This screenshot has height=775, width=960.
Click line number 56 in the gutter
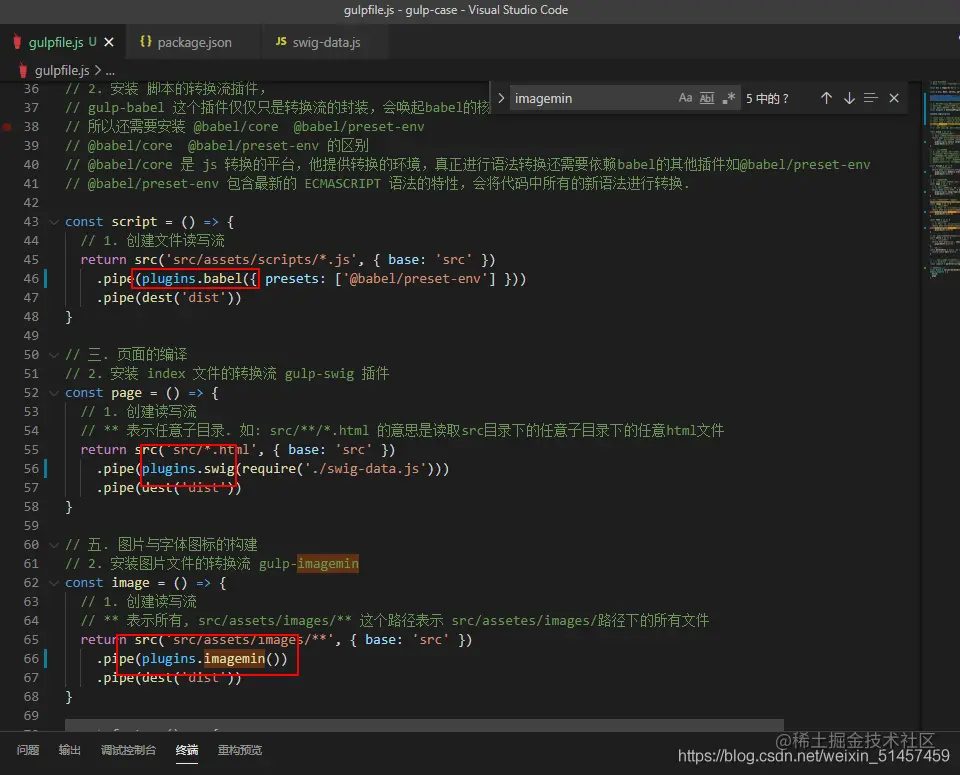click(x=31, y=468)
